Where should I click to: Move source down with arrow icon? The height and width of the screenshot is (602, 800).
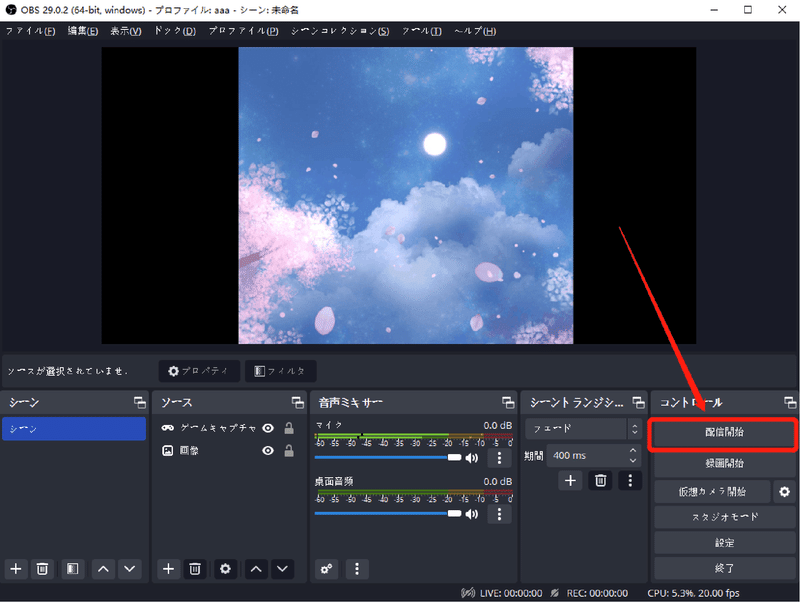pyautogui.click(x=282, y=569)
